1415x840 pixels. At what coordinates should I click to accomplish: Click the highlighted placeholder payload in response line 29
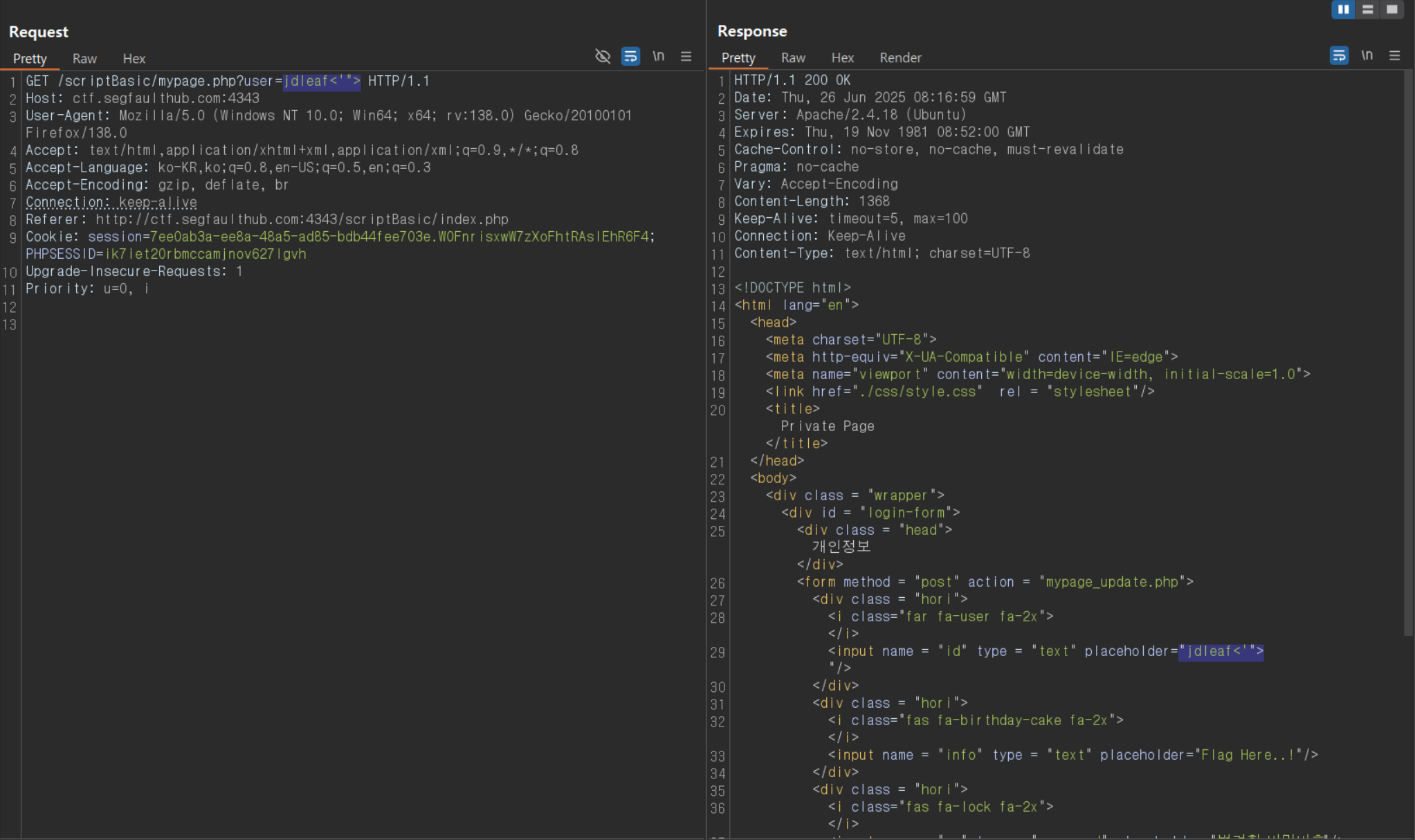point(1221,651)
